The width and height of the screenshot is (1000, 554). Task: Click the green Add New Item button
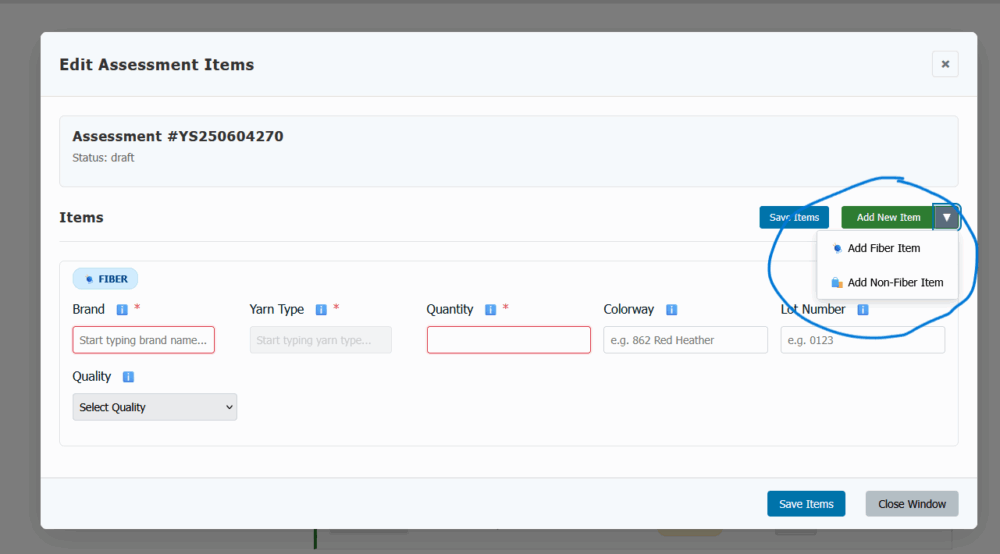887,217
